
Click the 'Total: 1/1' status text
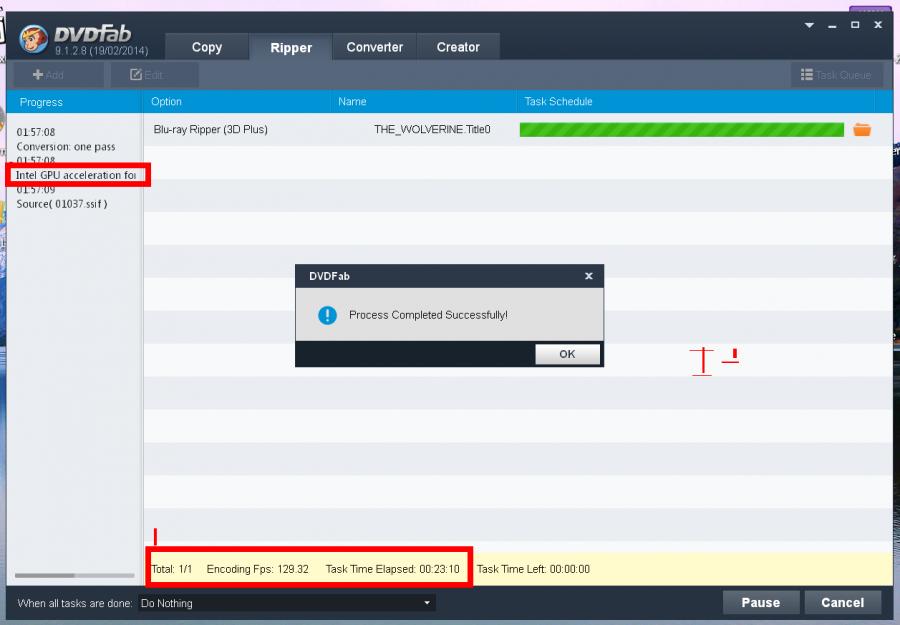click(172, 569)
